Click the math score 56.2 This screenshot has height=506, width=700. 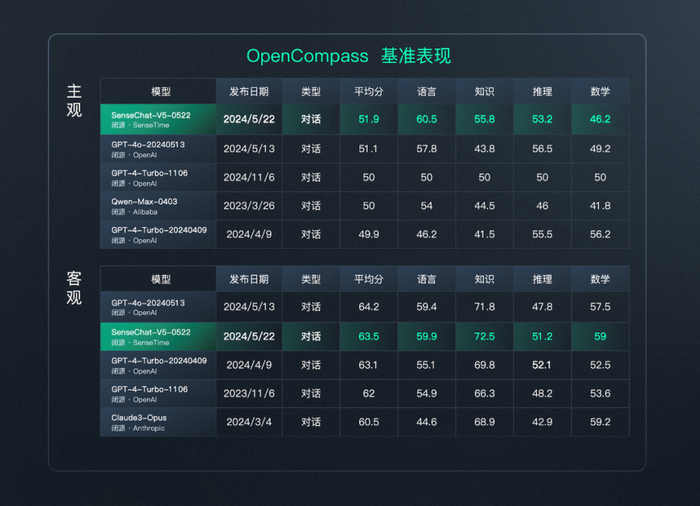600,234
